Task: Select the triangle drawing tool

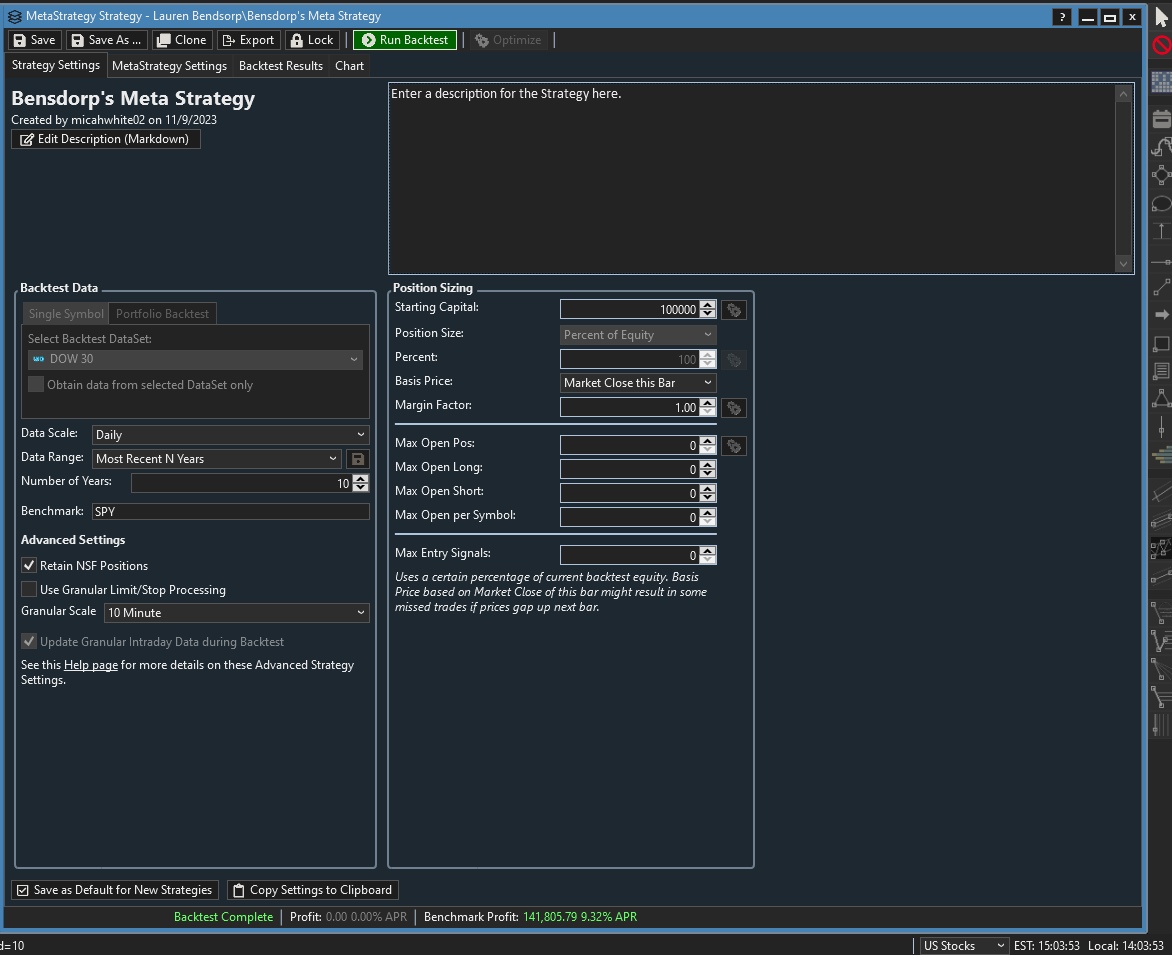Action: pyautogui.click(x=1161, y=398)
